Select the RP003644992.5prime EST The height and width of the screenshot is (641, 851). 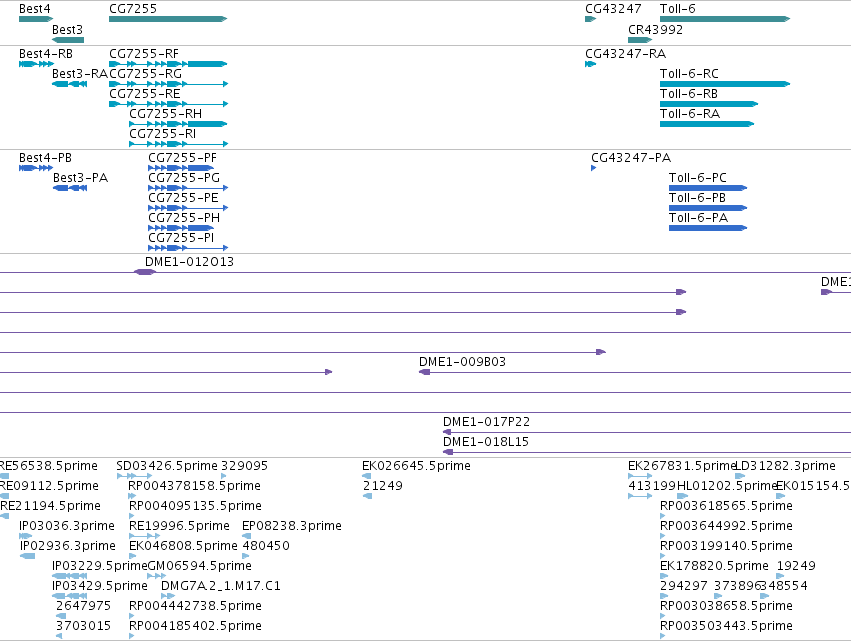[x=663, y=537]
